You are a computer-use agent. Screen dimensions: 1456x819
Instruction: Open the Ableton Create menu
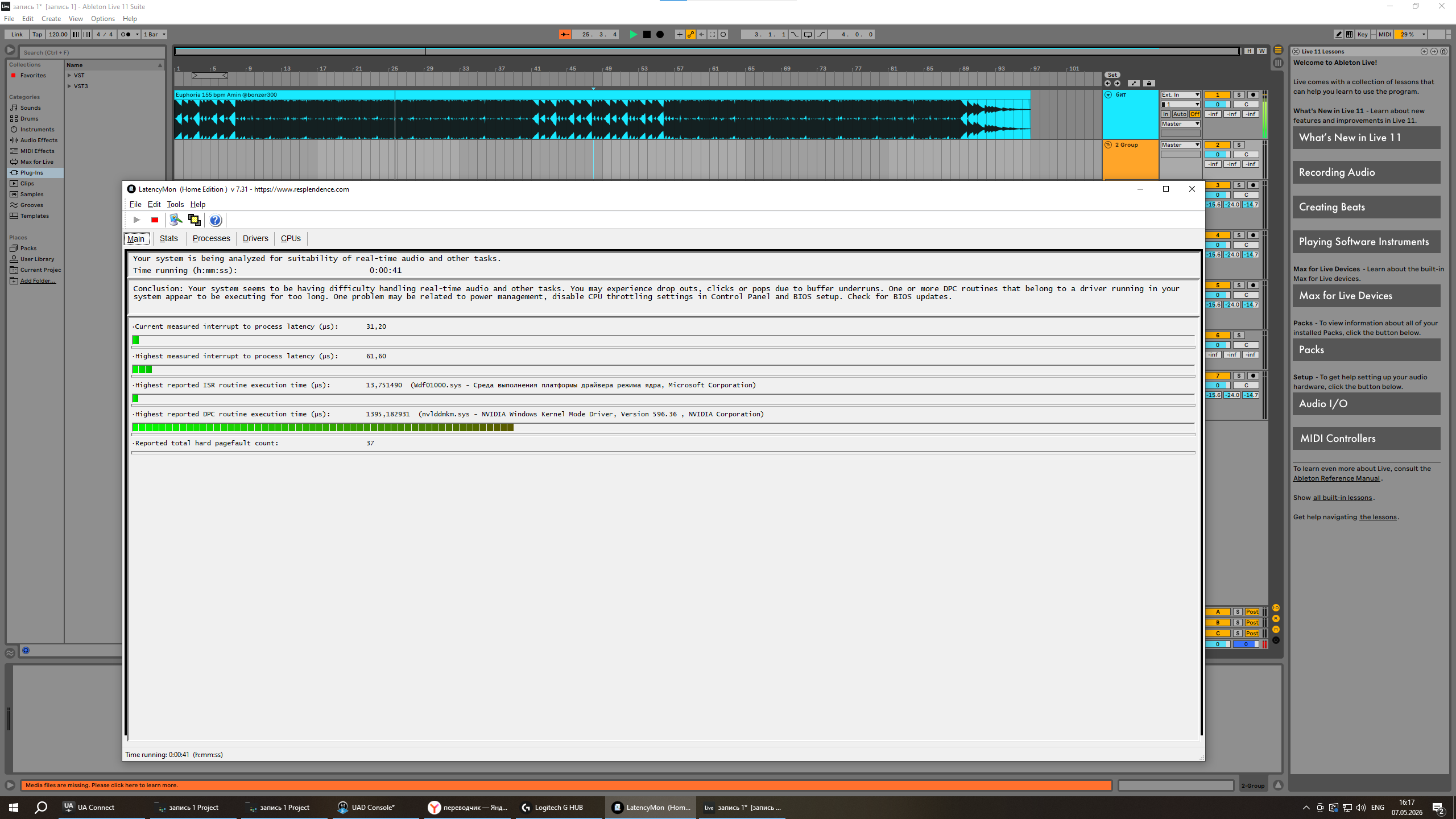[51, 19]
